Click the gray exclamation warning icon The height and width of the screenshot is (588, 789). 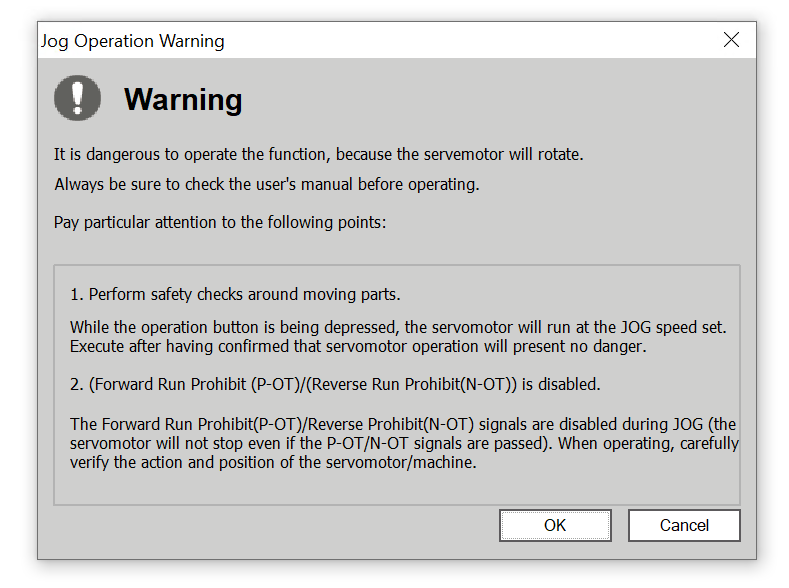[77, 98]
